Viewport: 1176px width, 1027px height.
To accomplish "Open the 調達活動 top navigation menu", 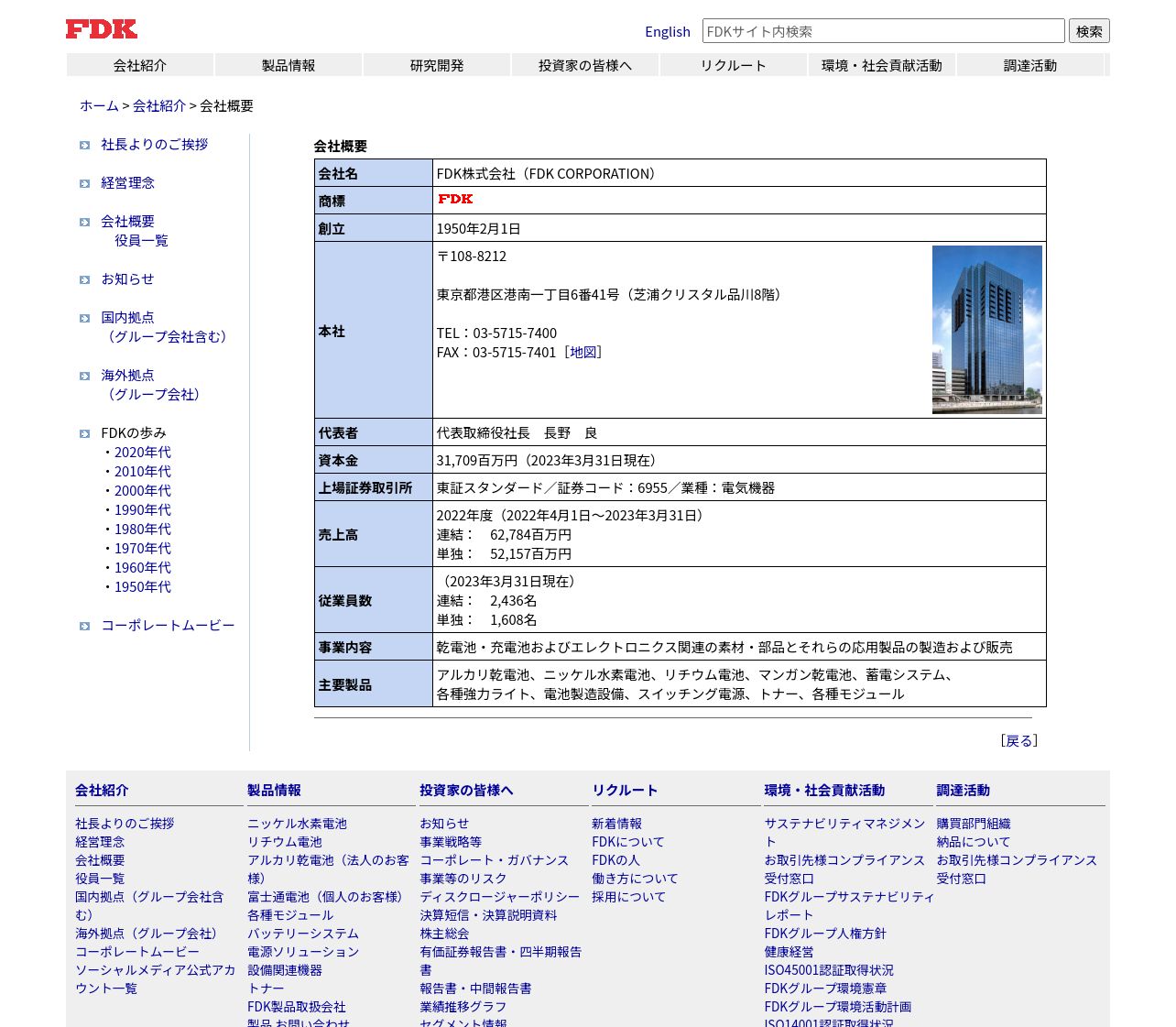I will point(1030,65).
